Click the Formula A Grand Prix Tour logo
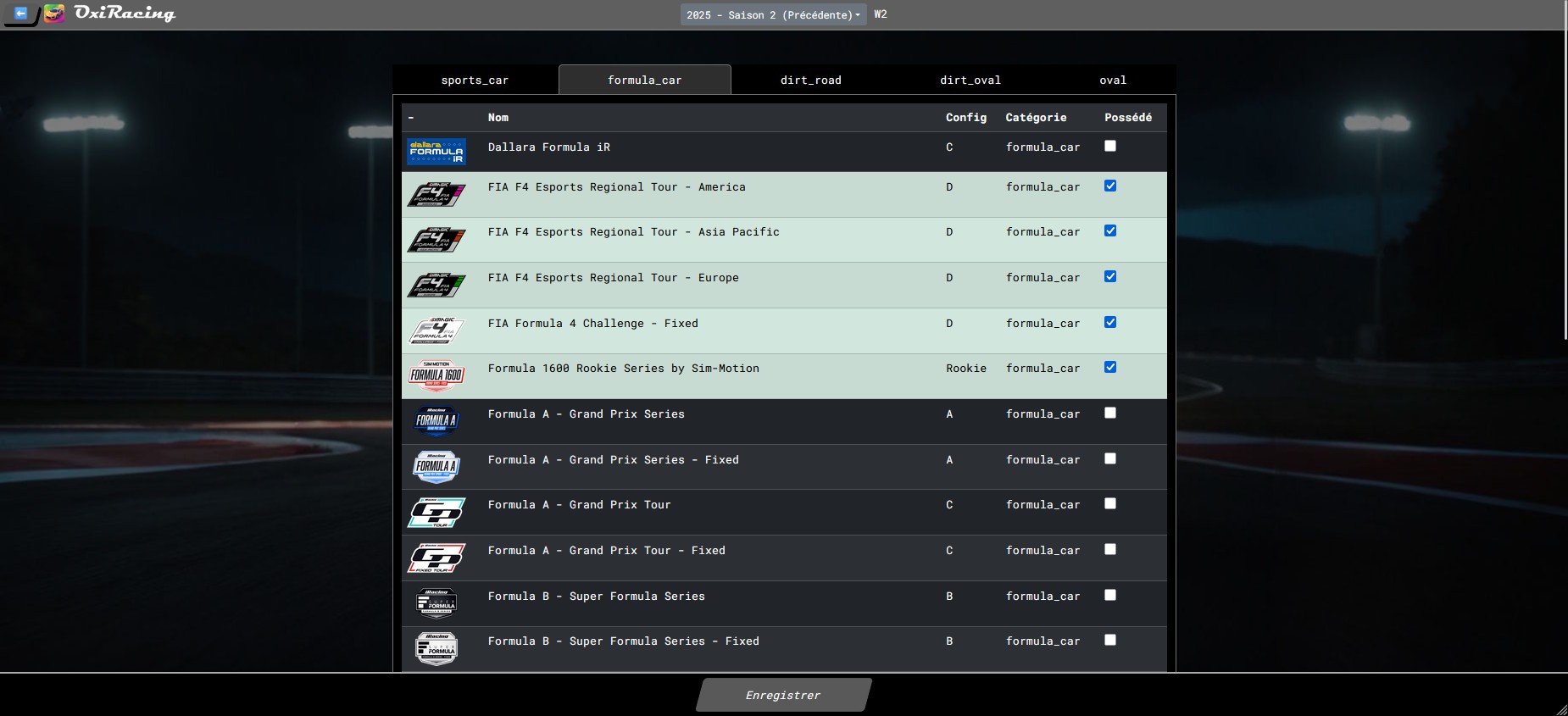 click(x=436, y=512)
